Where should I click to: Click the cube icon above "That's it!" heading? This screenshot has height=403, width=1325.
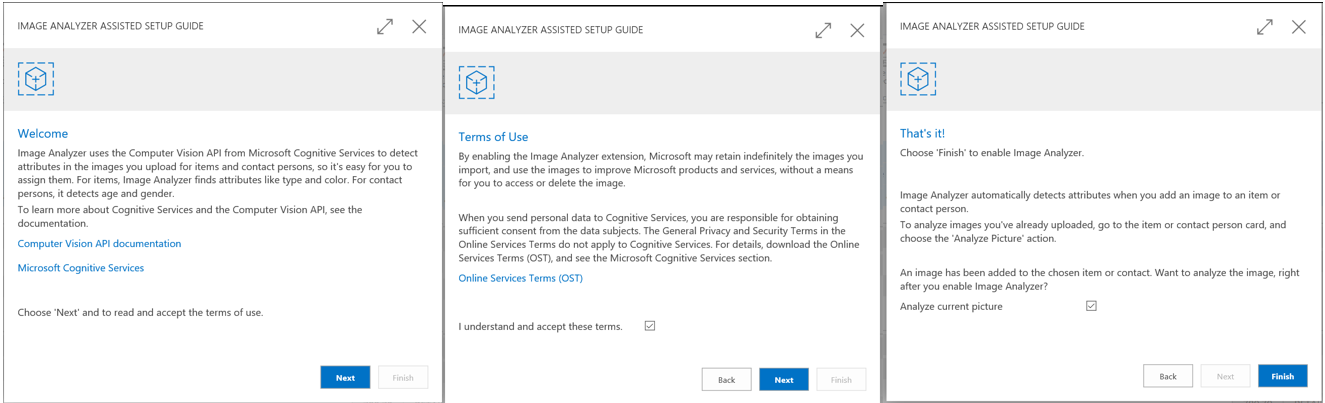pos(917,79)
